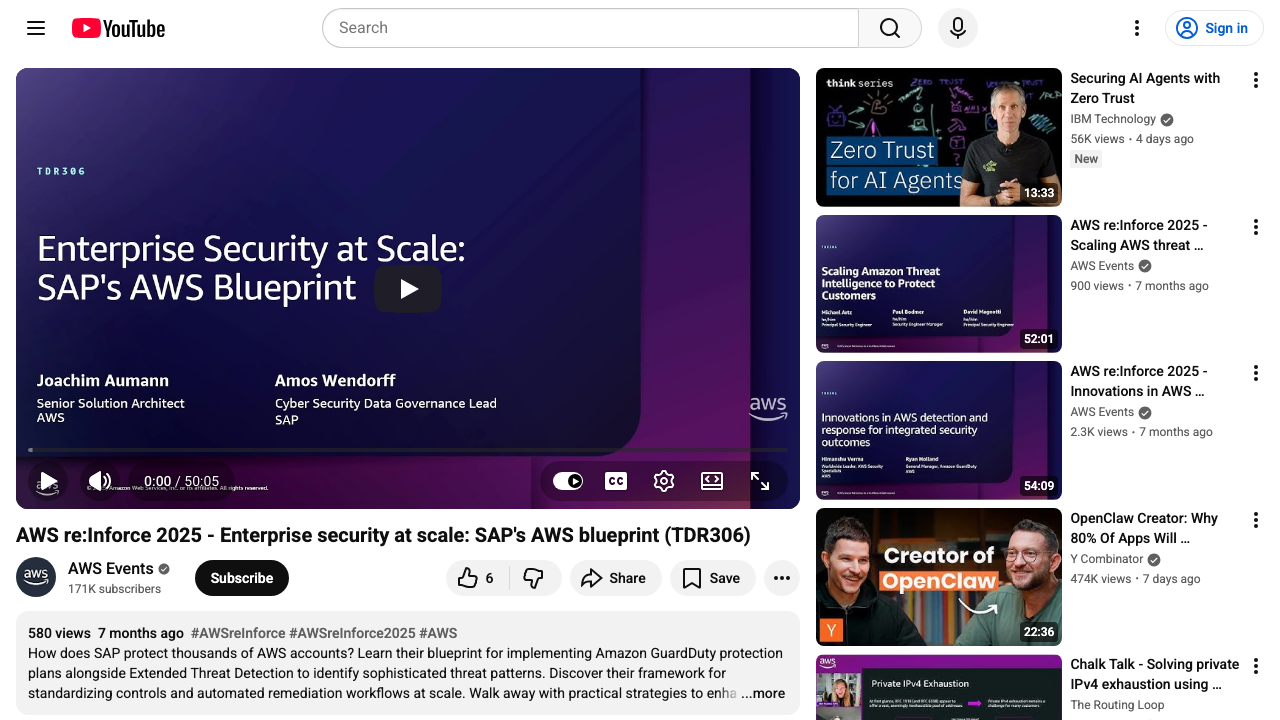Screen dimensions: 1280x720
Task: Subscribe to AWS Events
Action: tap(242, 578)
